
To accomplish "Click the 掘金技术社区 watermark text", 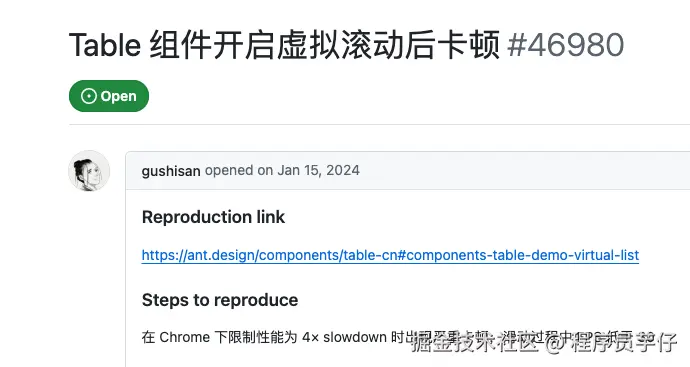I will (x=475, y=343).
